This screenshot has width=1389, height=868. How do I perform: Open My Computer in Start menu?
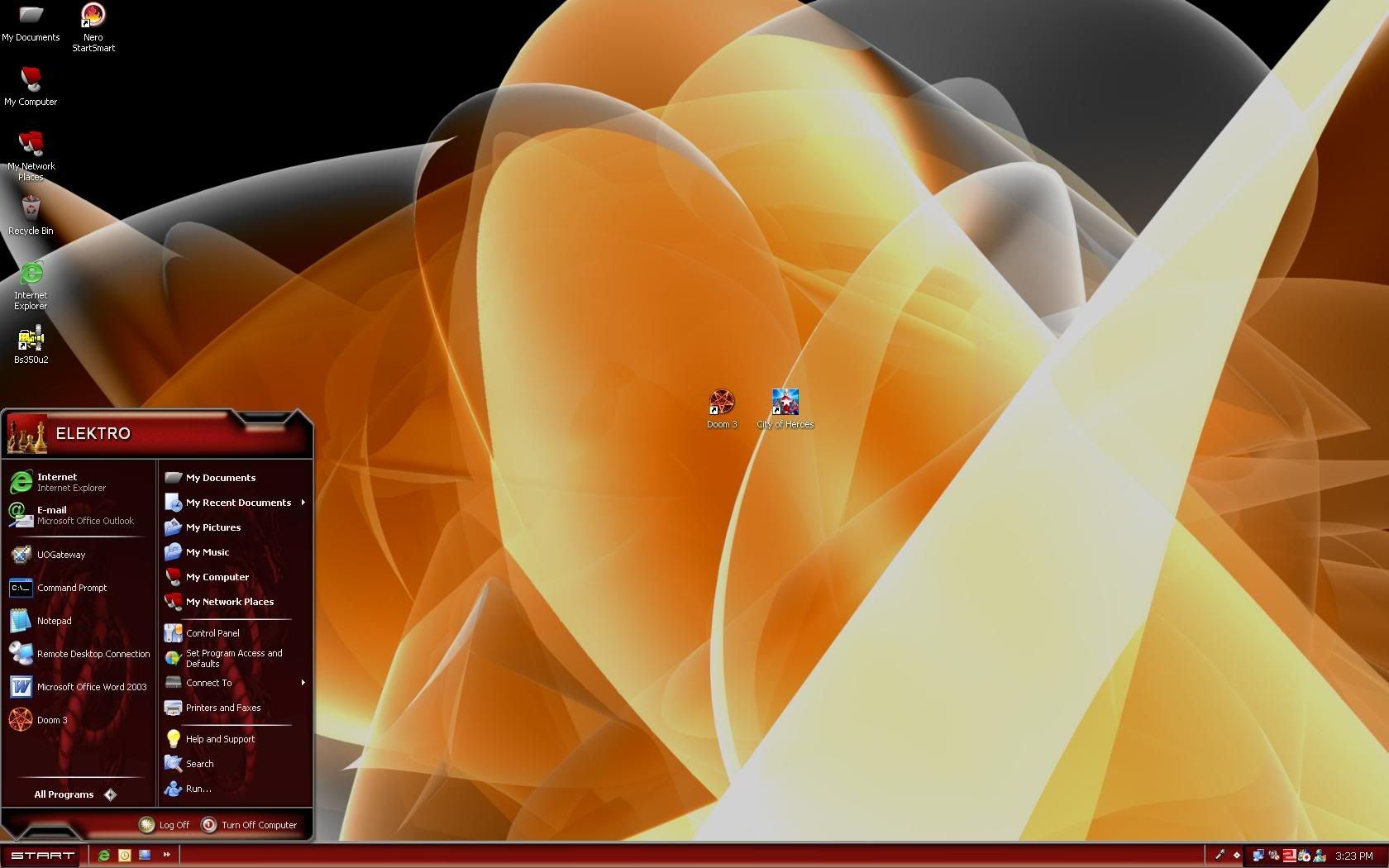[235, 577]
